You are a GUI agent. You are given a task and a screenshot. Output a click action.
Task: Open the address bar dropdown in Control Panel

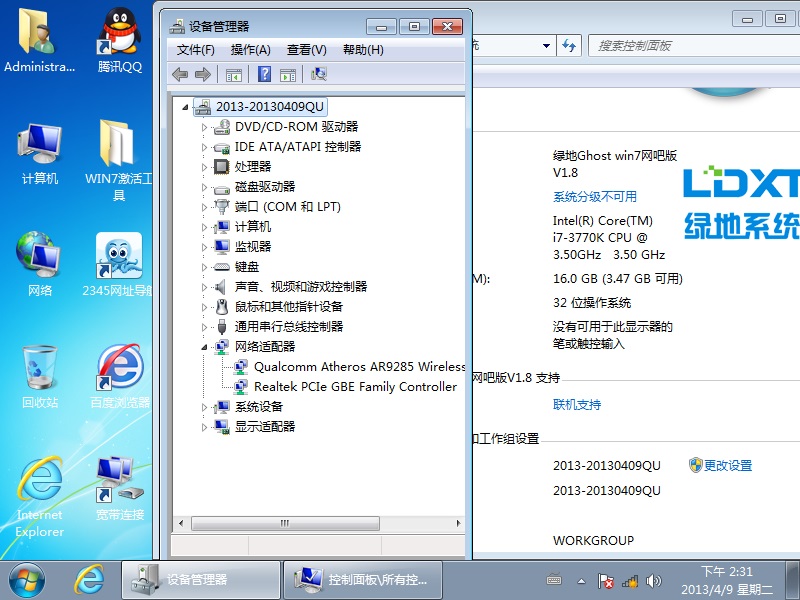546,46
